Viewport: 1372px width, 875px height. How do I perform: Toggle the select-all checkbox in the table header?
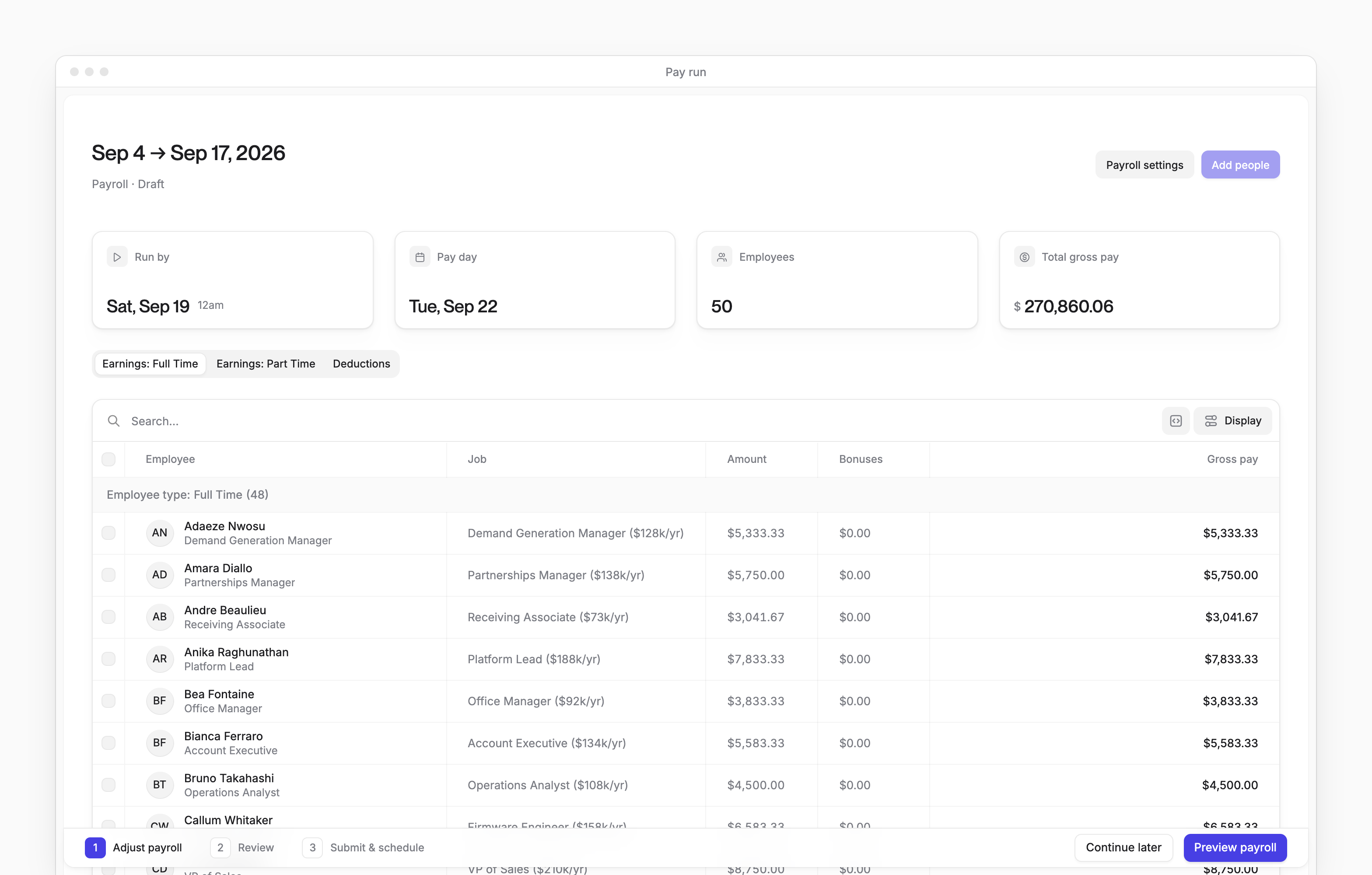click(x=108, y=459)
